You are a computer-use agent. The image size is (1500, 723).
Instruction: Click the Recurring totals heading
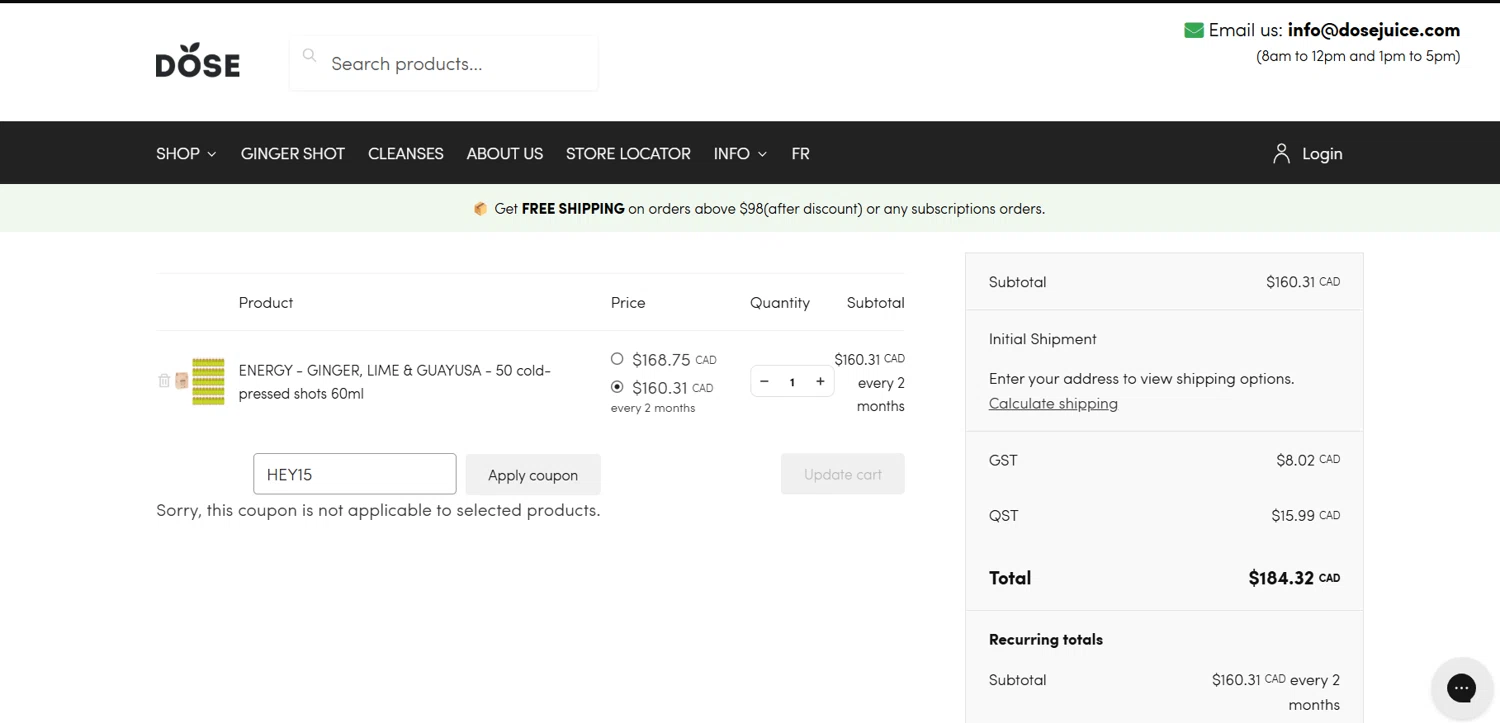click(x=1046, y=639)
